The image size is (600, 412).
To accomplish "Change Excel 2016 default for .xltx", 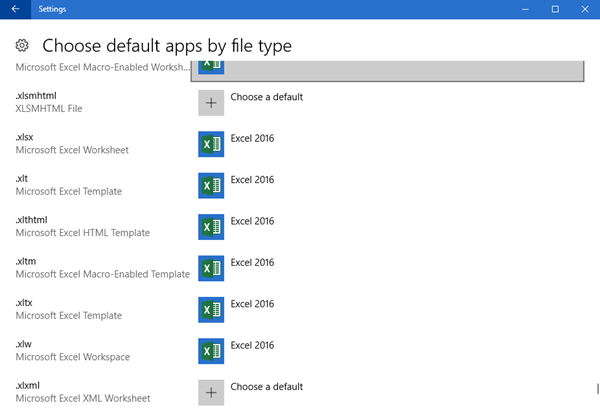I will point(252,304).
